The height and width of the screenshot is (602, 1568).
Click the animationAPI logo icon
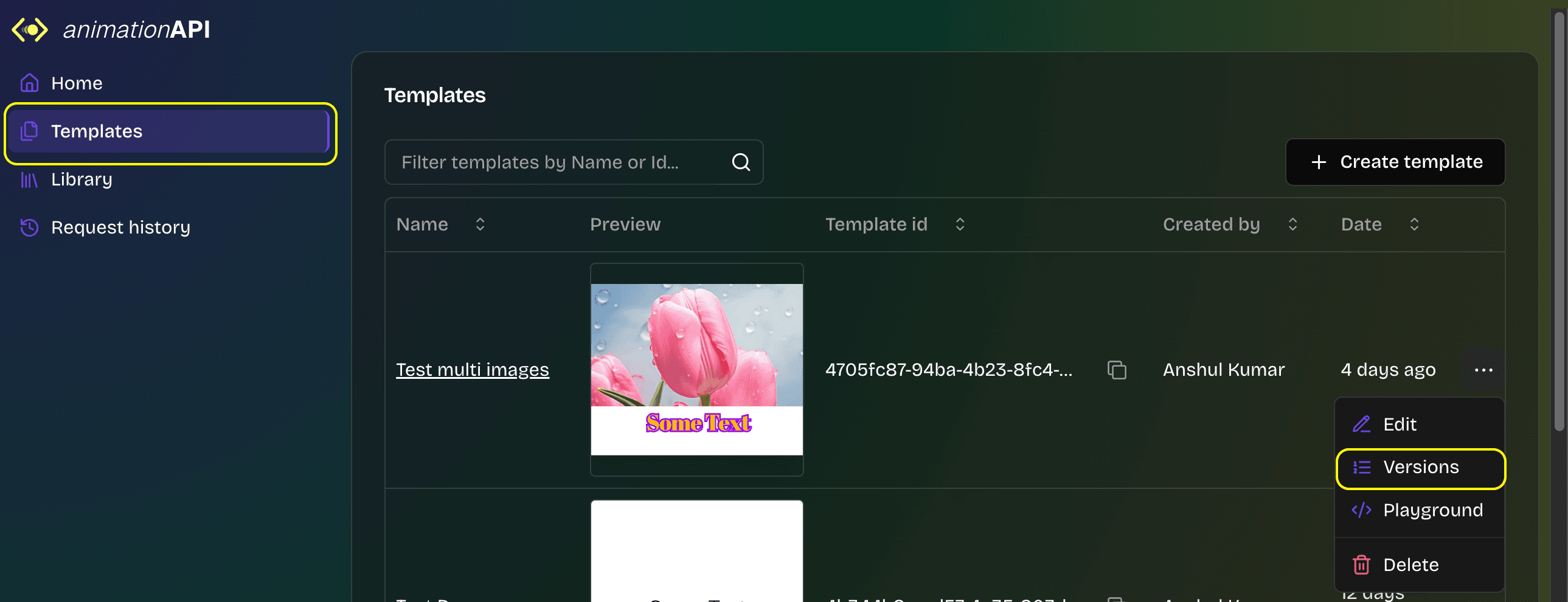pyautogui.click(x=29, y=29)
